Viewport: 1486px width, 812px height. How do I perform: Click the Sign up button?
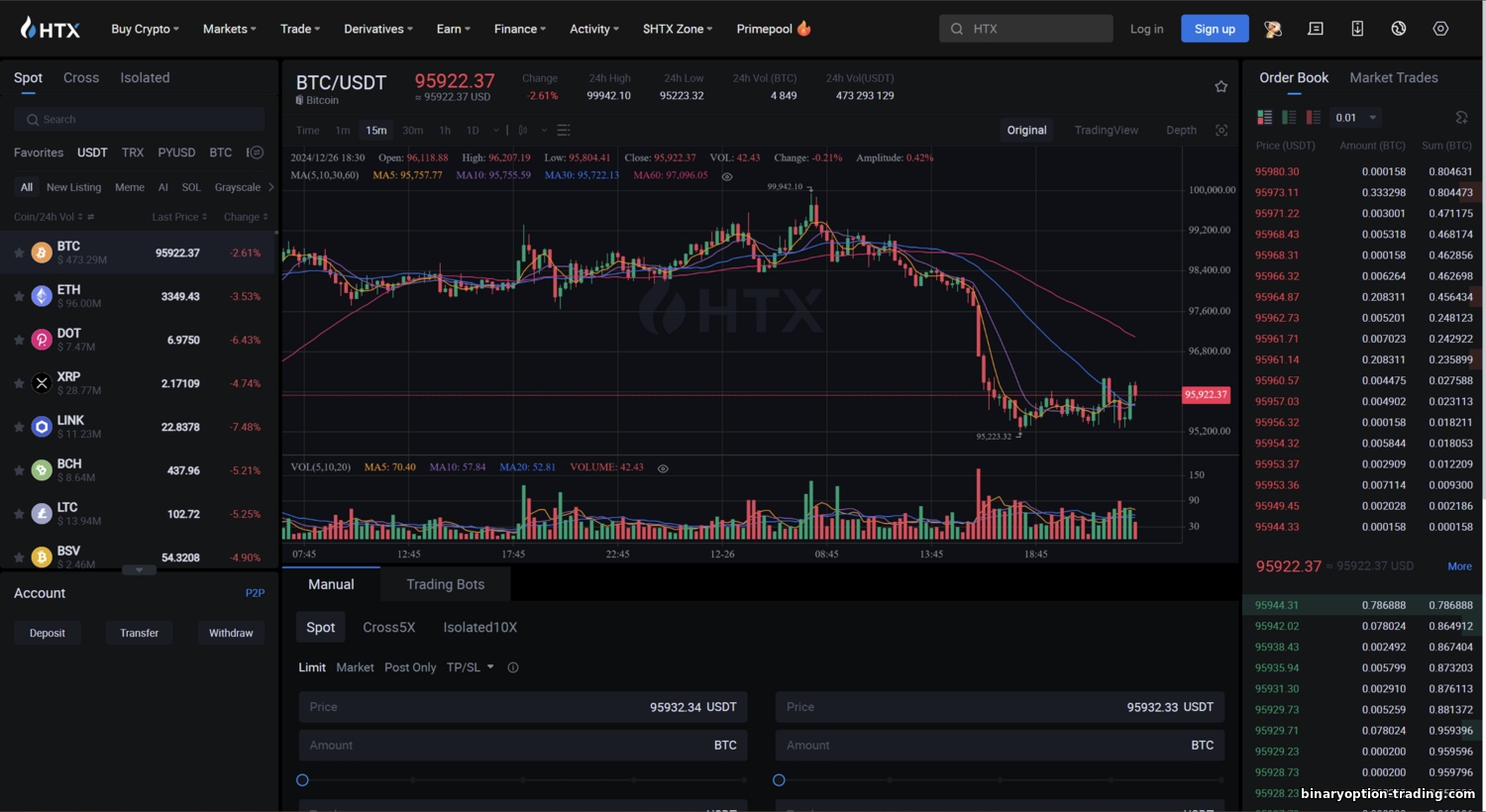1215,29
